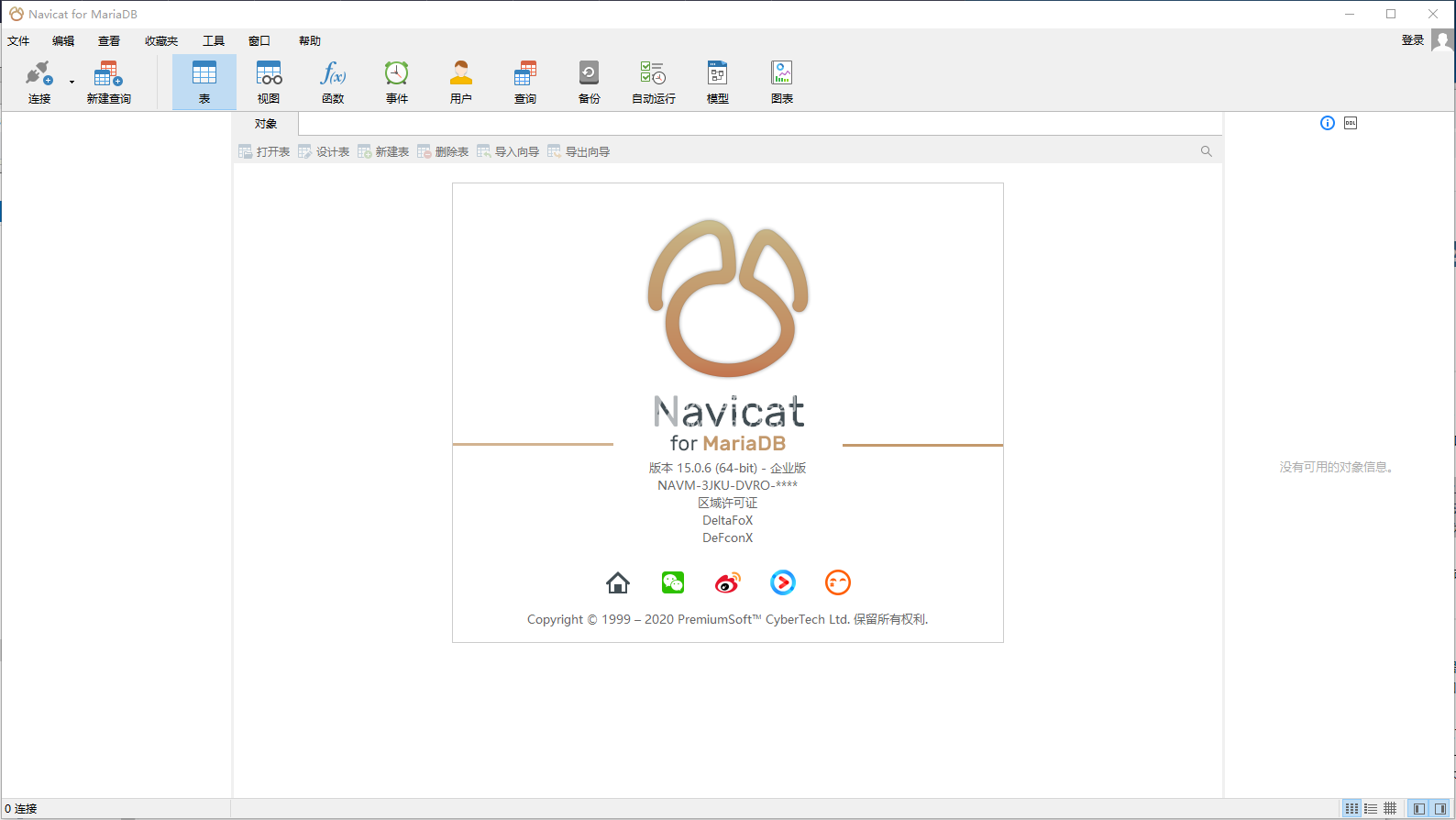Open the 编辑 menu

pyautogui.click(x=63, y=40)
